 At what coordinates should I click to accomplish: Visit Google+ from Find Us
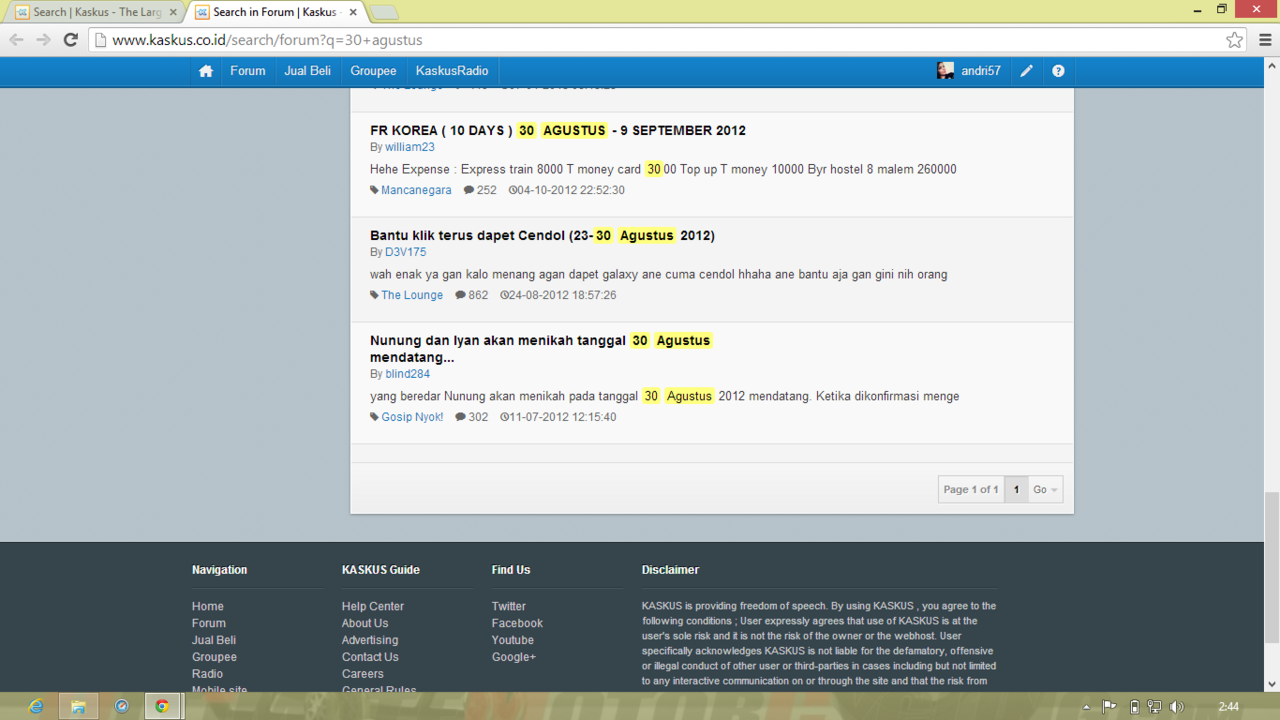[514, 657]
